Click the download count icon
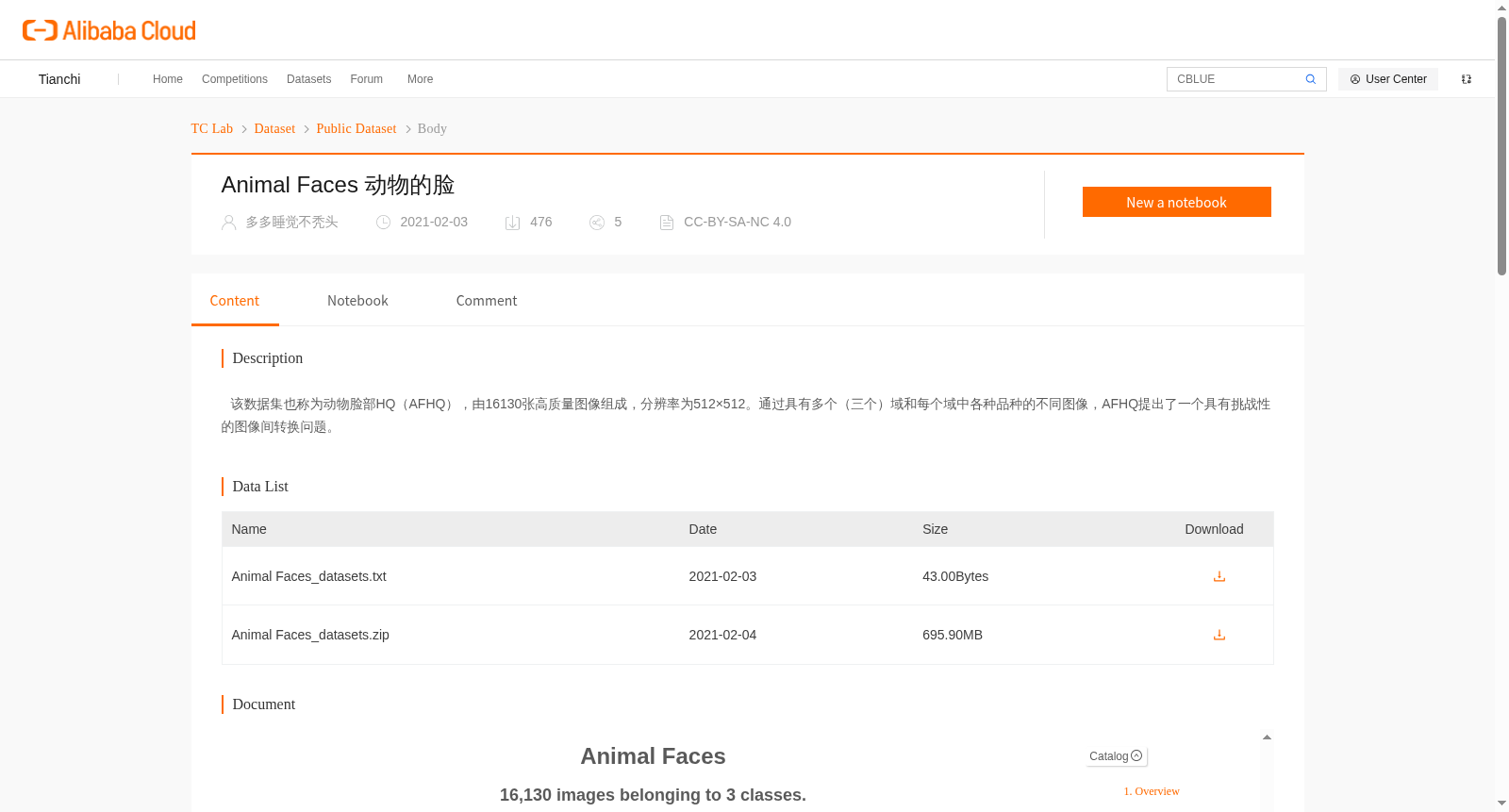Image resolution: width=1509 pixels, height=812 pixels. (x=512, y=223)
